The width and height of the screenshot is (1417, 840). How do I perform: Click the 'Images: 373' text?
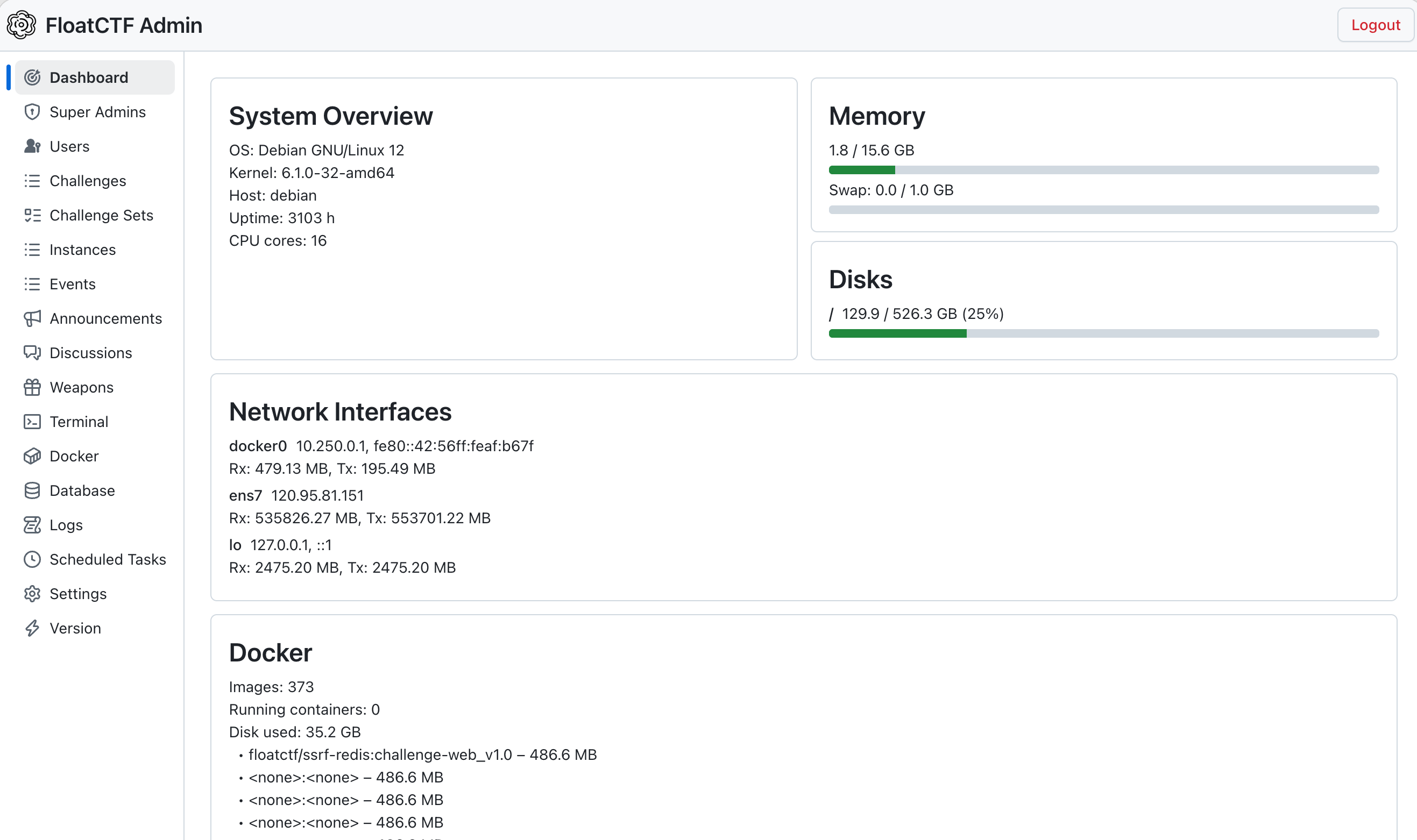pos(271,687)
